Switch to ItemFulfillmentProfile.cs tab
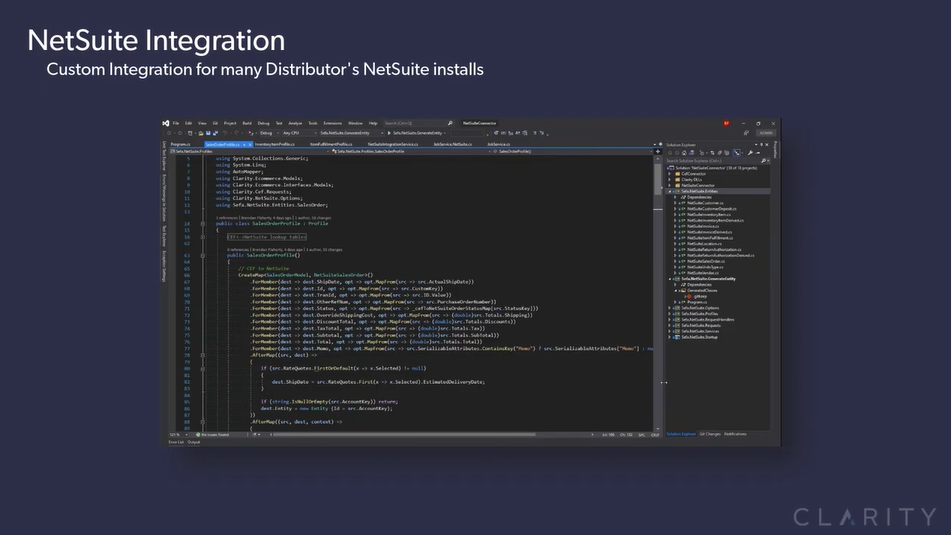The width and height of the screenshot is (952, 535). (x=331, y=145)
